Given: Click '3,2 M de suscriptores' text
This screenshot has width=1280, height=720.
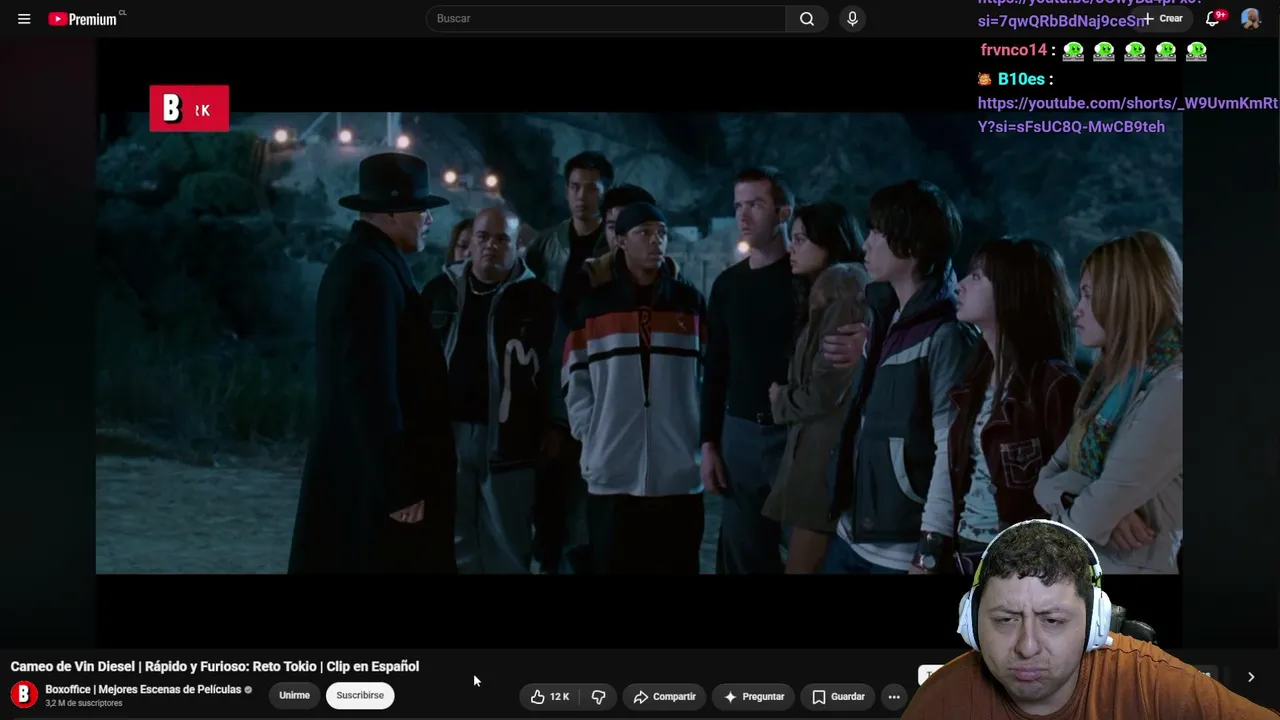Looking at the screenshot, I should (84, 703).
